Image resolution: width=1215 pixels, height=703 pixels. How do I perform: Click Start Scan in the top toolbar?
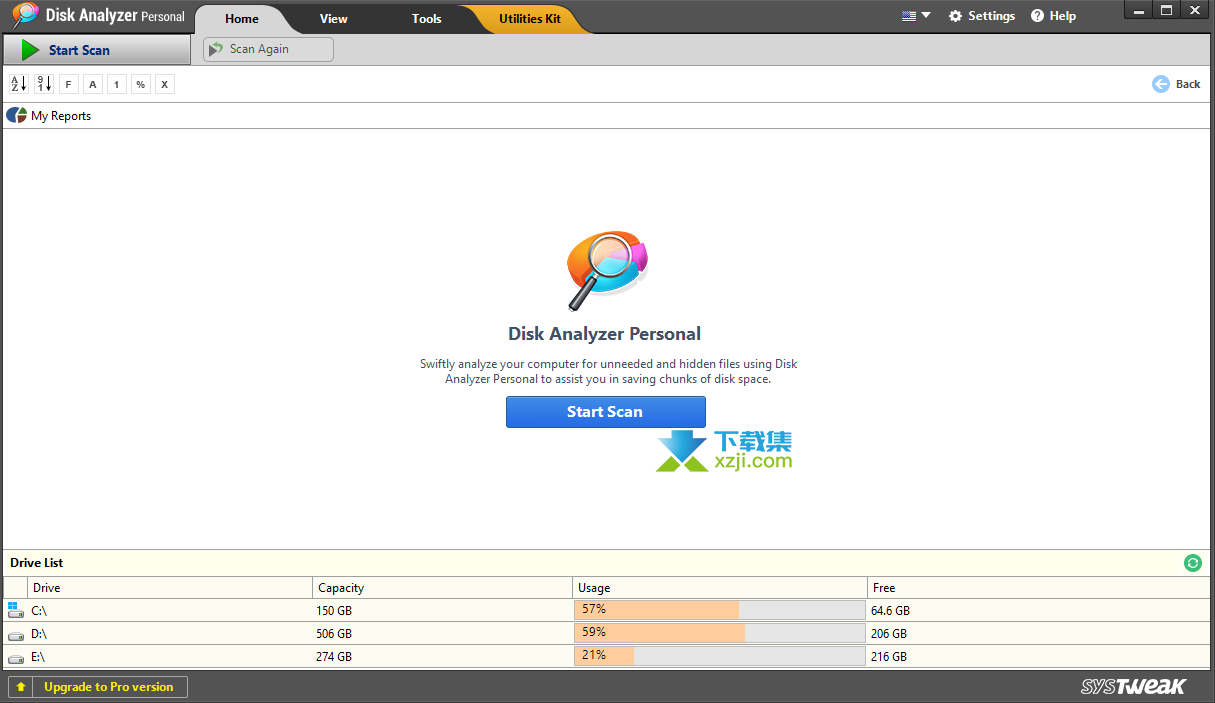click(x=96, y=50)
